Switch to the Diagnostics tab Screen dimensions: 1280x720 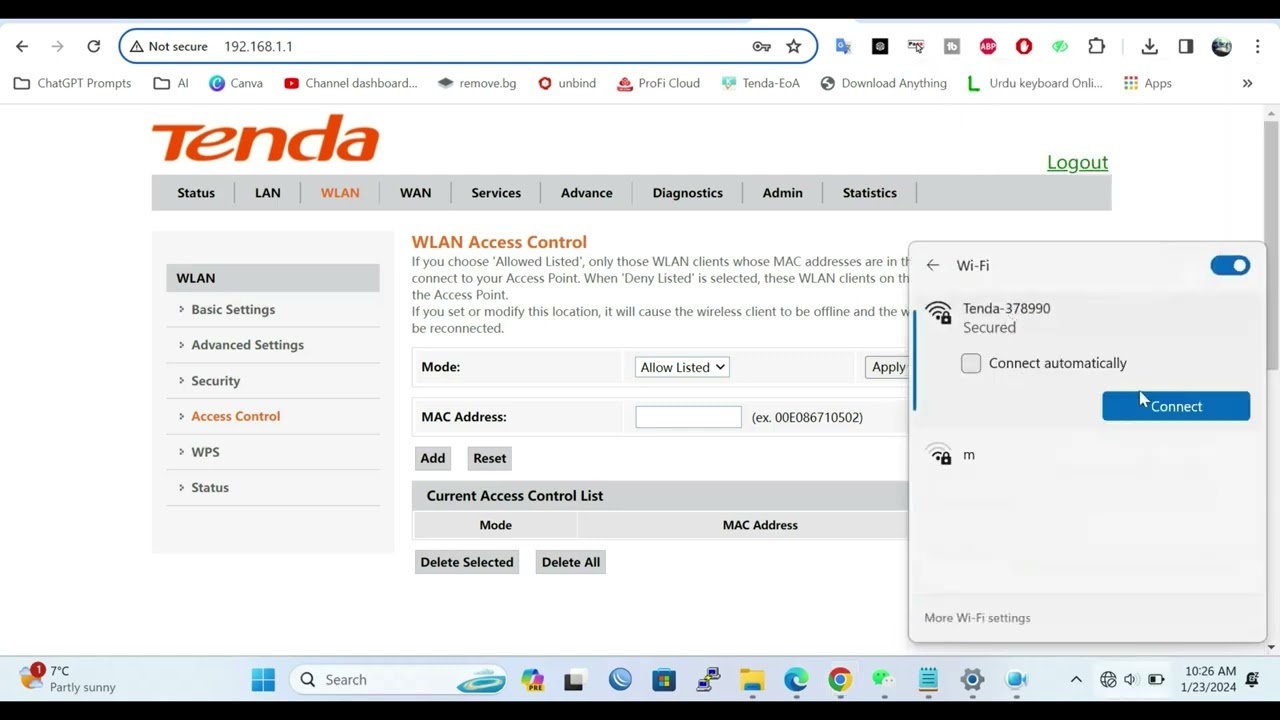click(687, 193)
